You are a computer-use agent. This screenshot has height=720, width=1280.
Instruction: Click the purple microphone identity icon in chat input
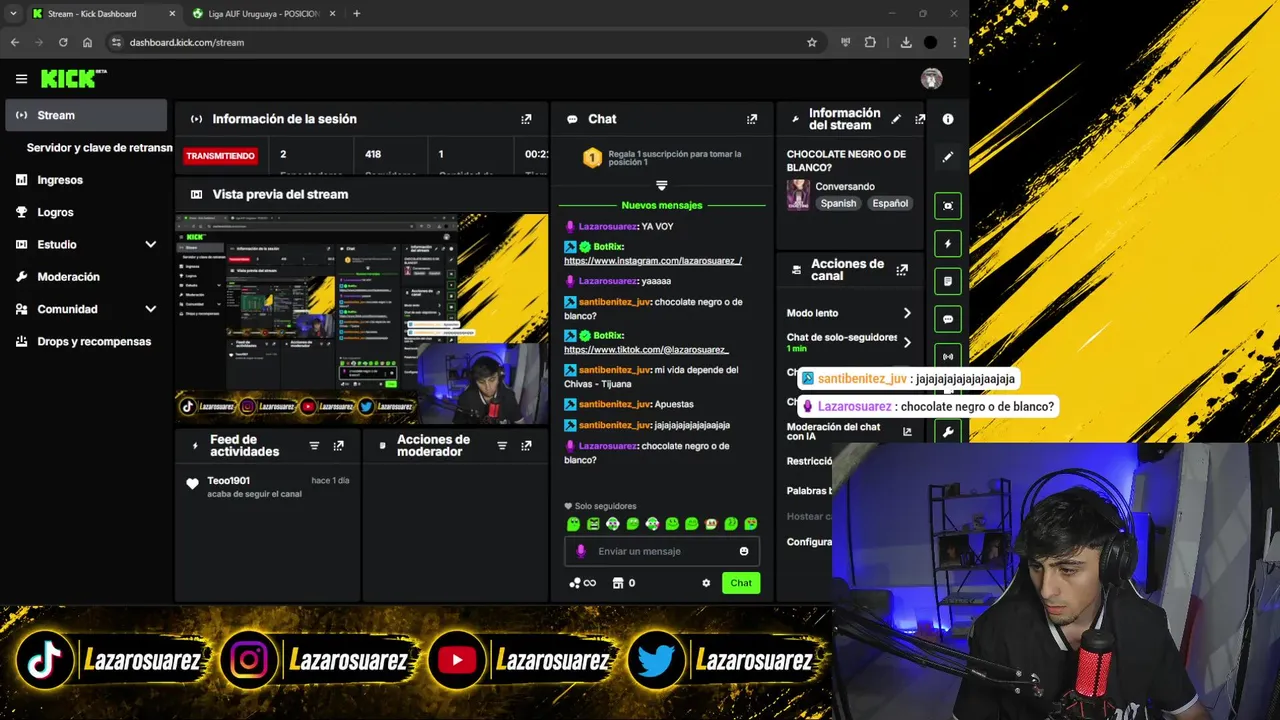point(581,551)
